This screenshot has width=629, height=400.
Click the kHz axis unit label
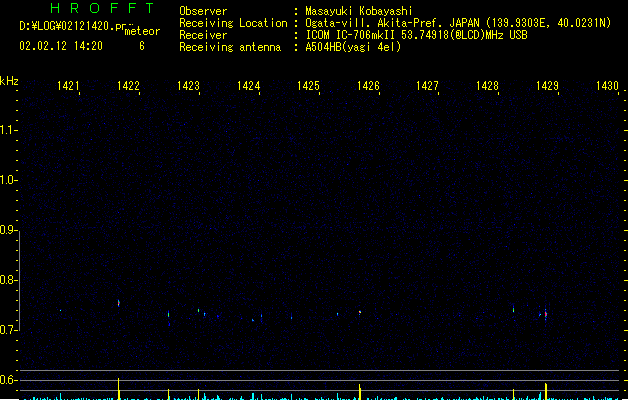pyautogui.click(x=9, y=81)
